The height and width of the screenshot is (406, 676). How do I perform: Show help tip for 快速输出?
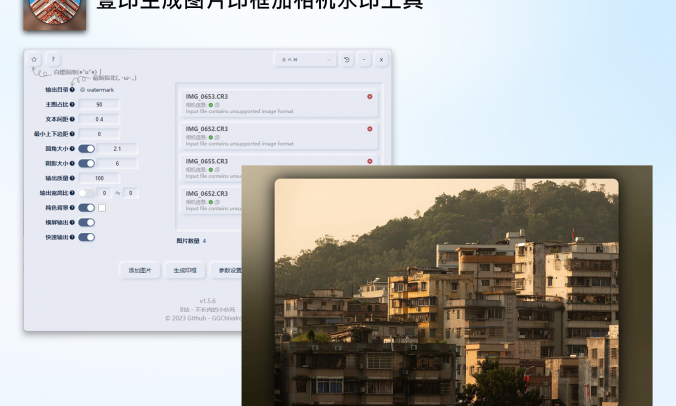point(72,237)
